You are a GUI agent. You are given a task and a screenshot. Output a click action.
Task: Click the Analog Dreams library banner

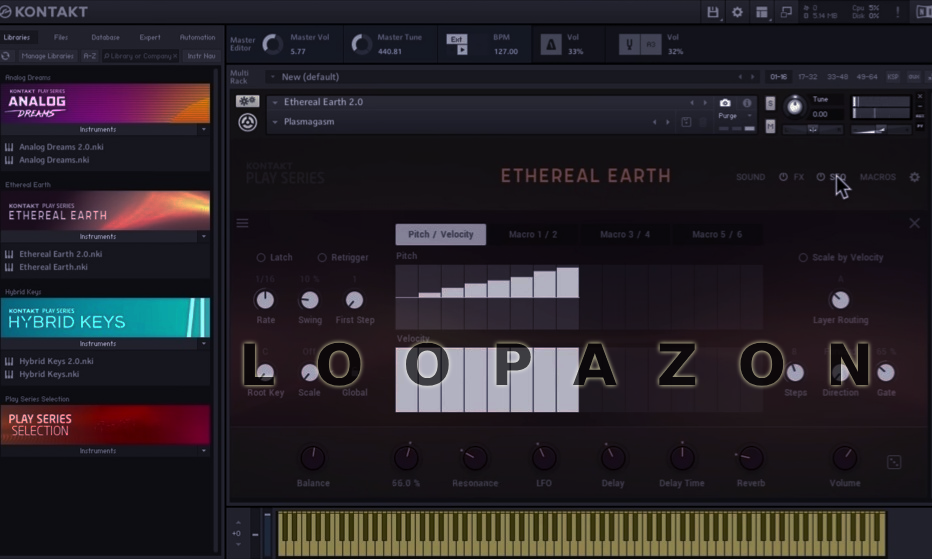[x=105, y=103]
